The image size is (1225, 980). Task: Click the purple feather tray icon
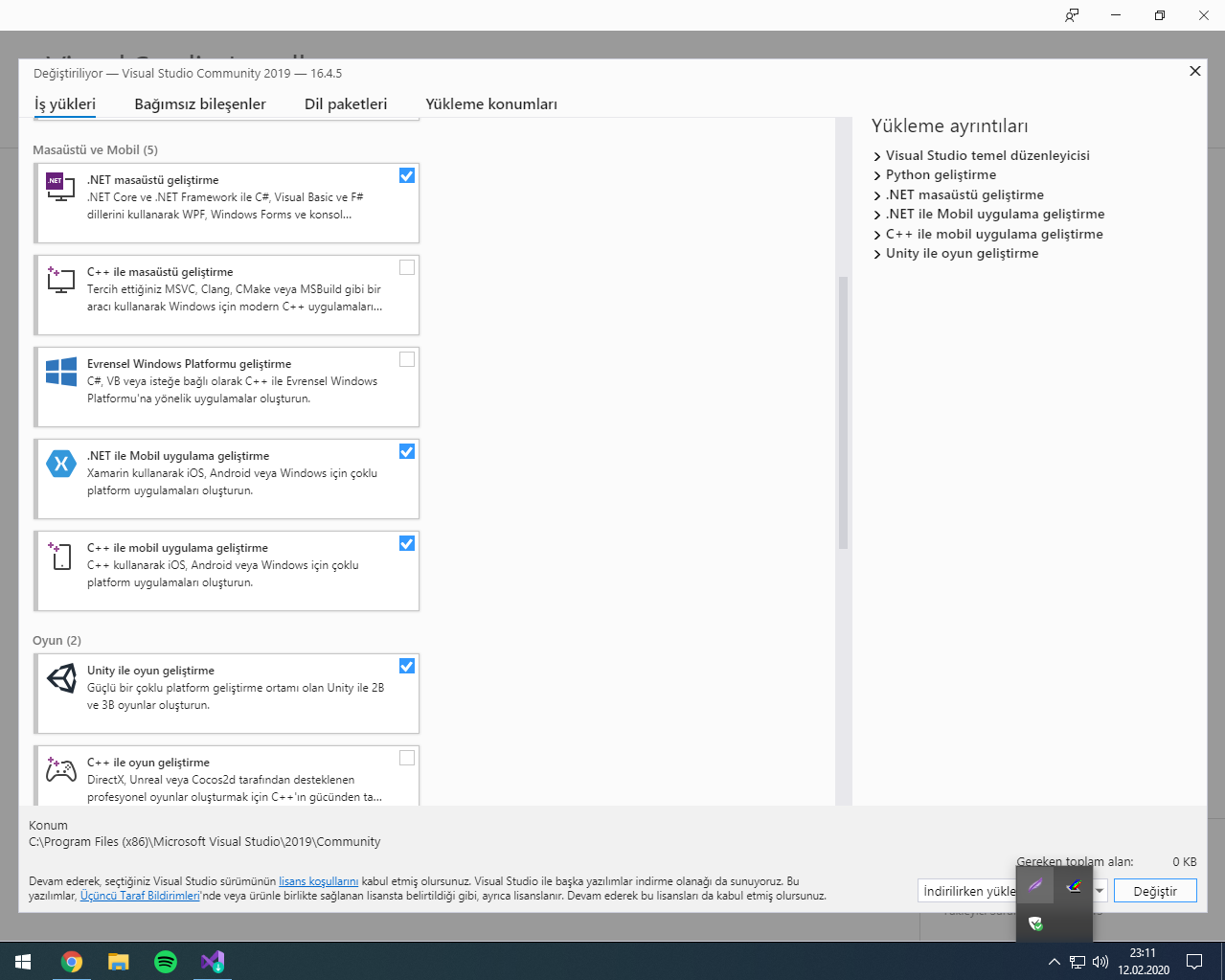tap(1035, 885)
